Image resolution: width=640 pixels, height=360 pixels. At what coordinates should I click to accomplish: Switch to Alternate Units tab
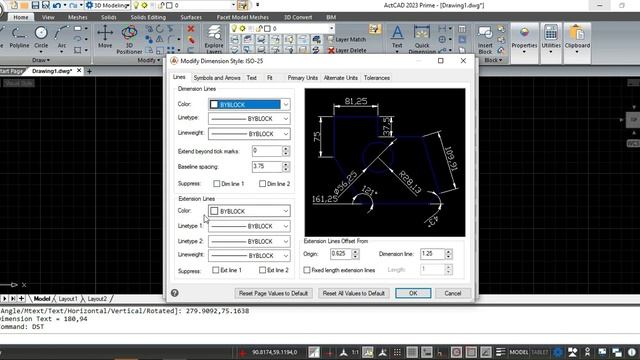point(341,78)
